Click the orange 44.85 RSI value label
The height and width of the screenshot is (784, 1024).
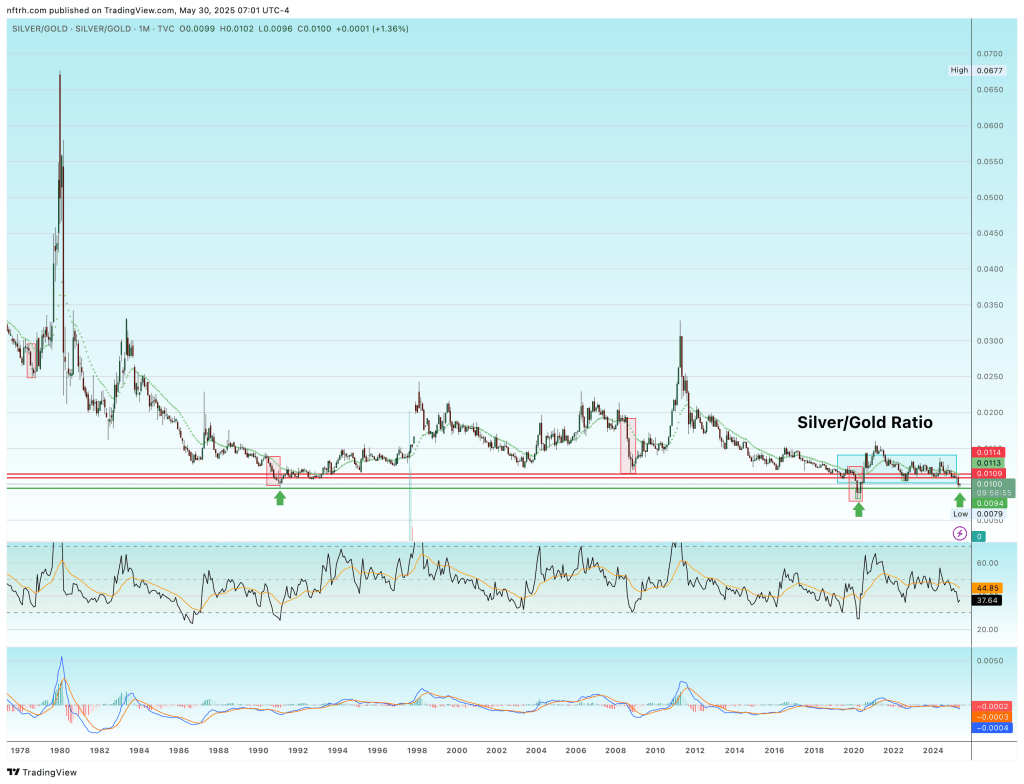click(989, 588)
